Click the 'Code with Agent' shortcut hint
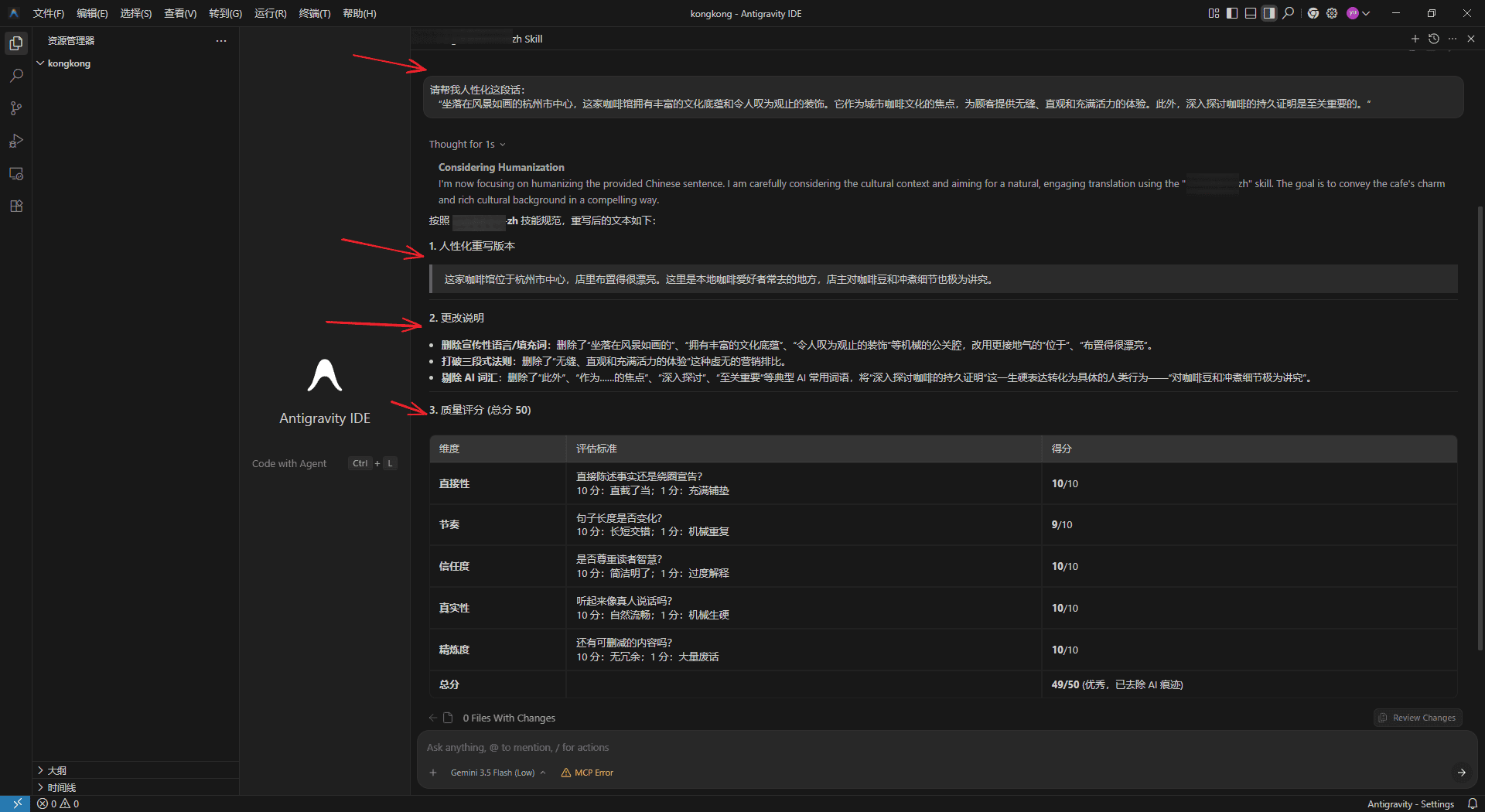This screenshot has width=1485, height=812. tap(324, 464)
